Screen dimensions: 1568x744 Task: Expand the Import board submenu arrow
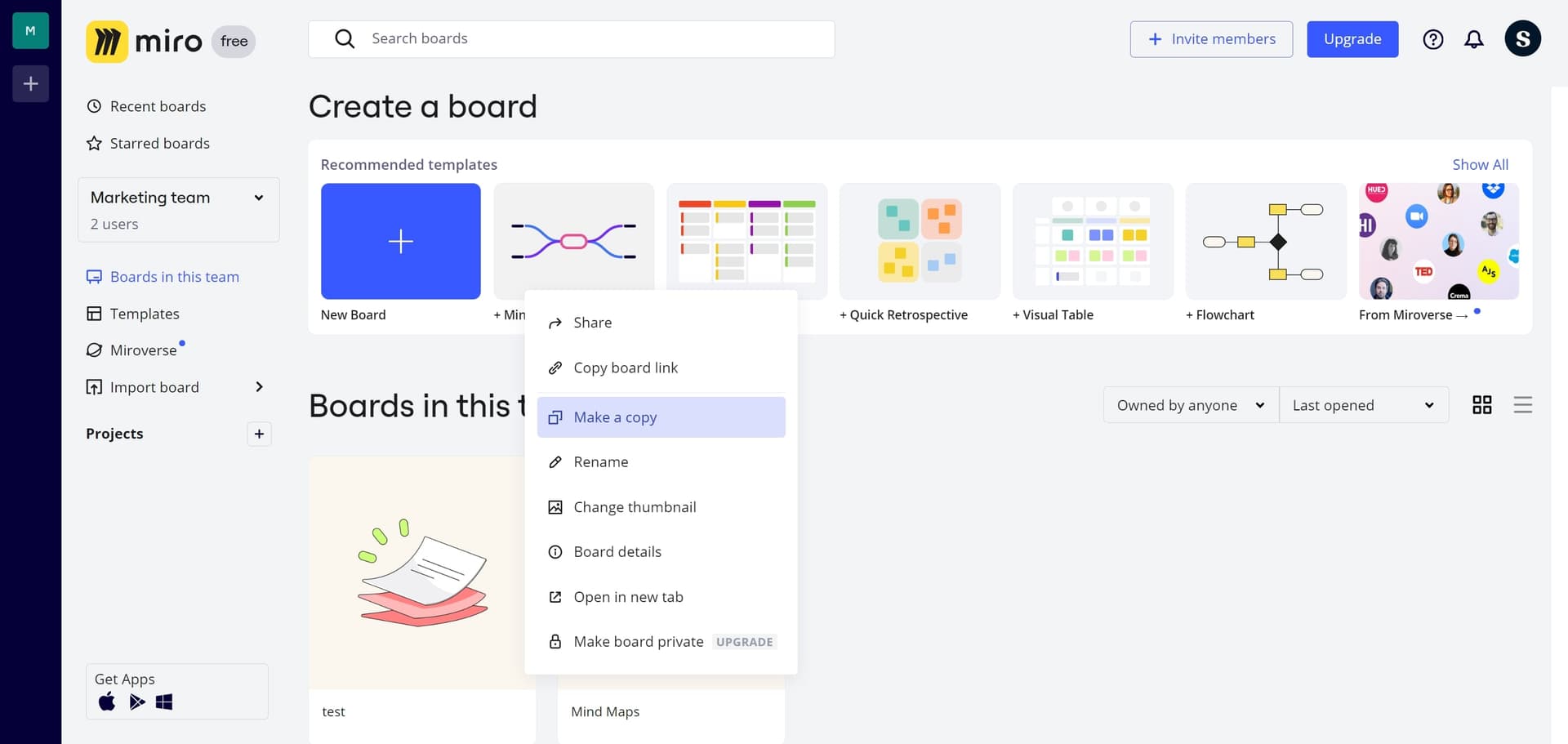259,387
